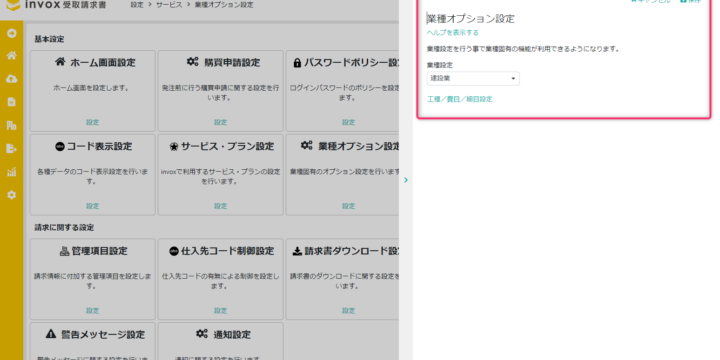Open the invoice document icon in sidebar
Viewport: 720px width, 360px height.
[x=11, y=102]
